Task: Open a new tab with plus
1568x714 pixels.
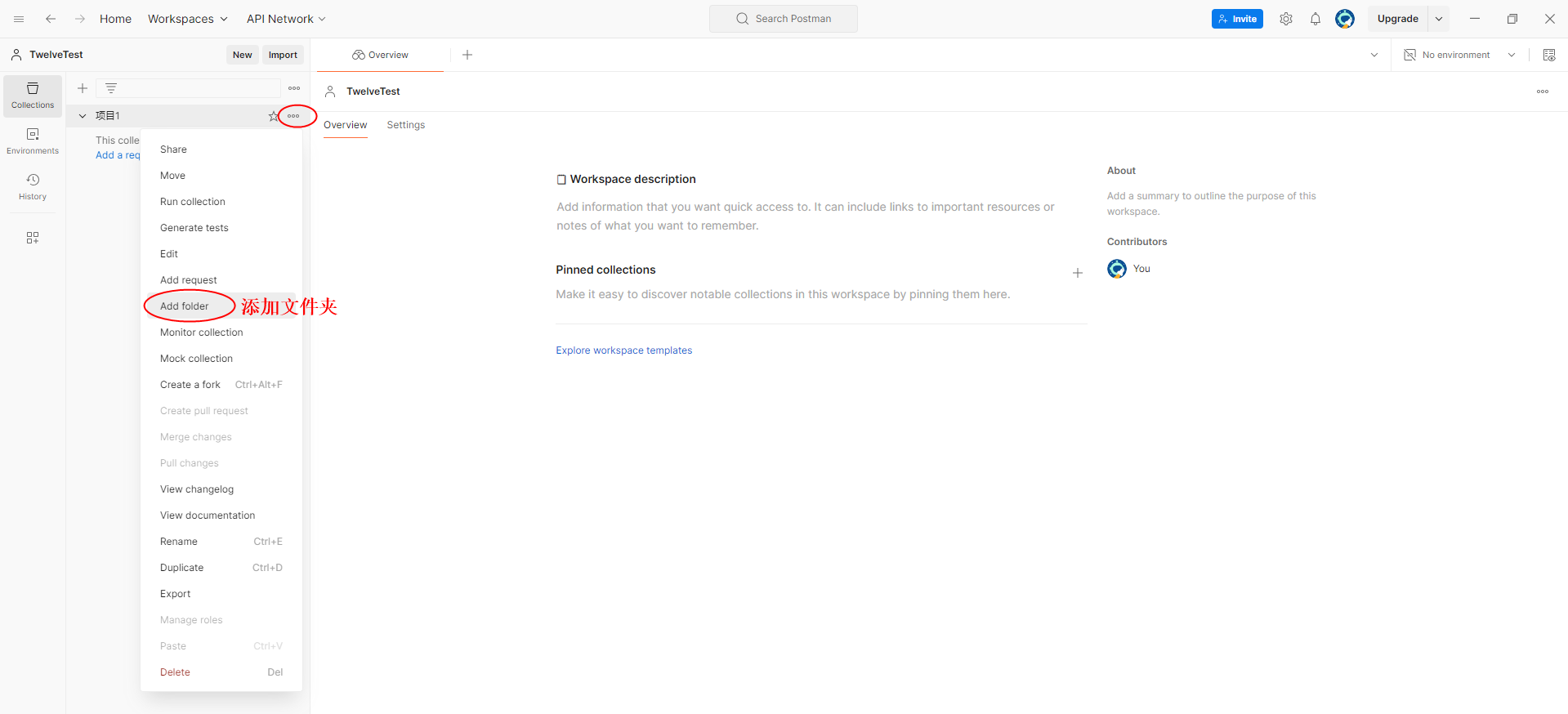Action: pyautogui.click(x=467, y=55)
